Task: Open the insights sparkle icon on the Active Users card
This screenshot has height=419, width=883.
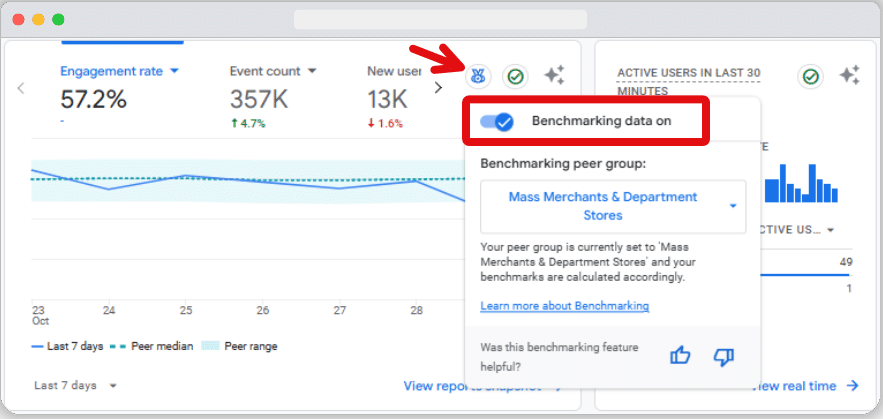Action: point(850,75)
